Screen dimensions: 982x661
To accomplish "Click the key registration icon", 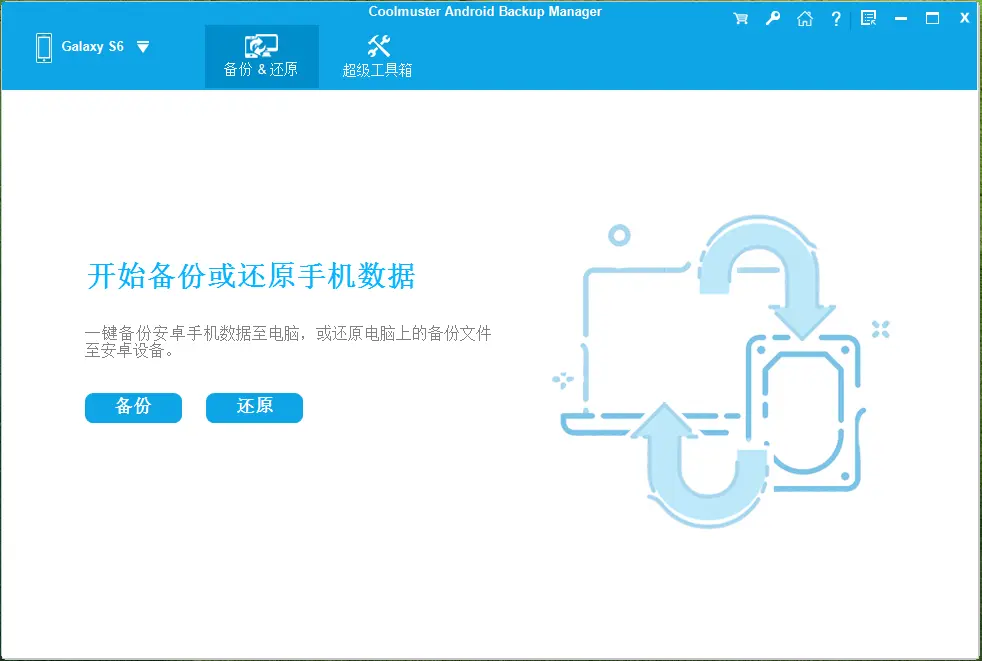I will point(773,18).
